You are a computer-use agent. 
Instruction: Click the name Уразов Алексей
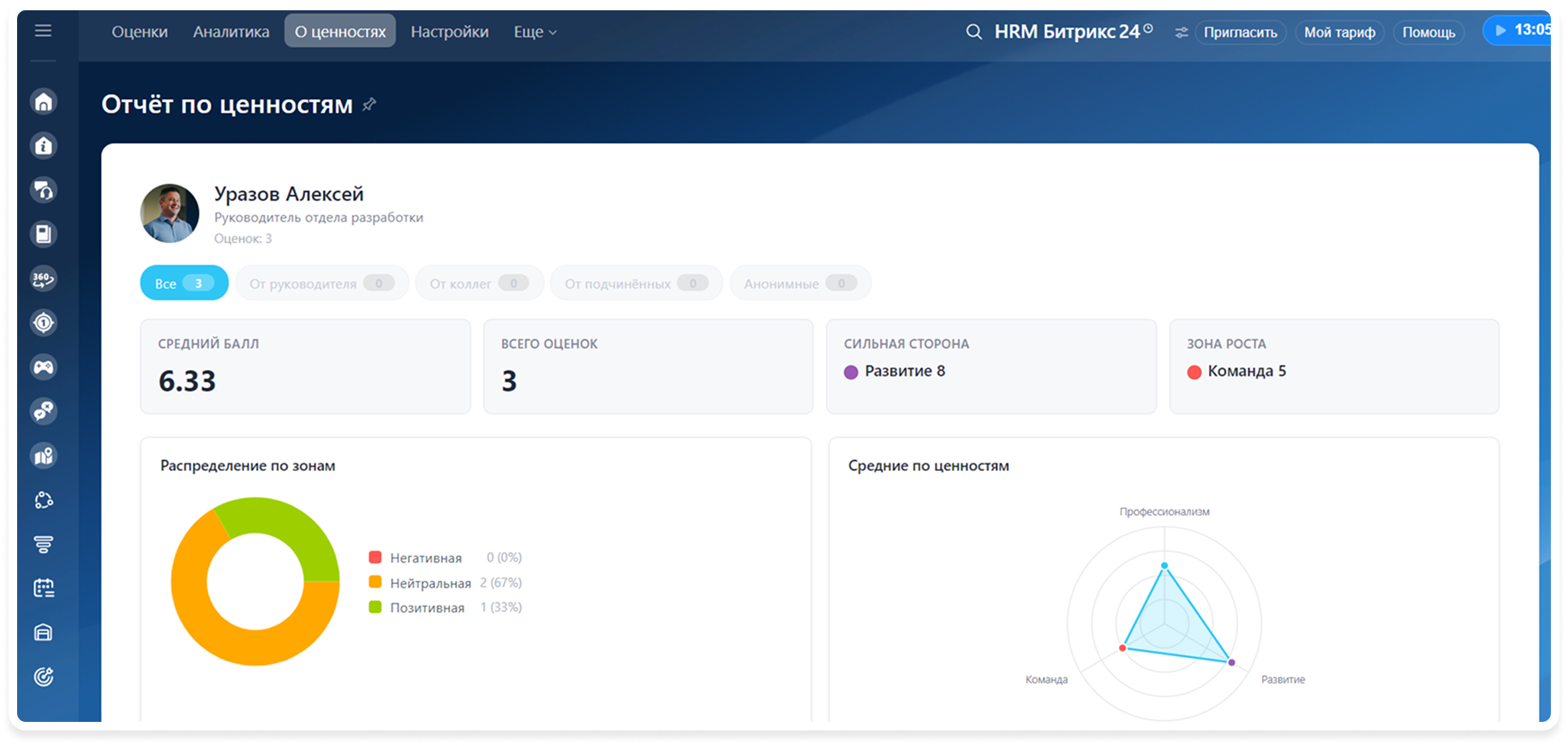[x=289, y=194]
